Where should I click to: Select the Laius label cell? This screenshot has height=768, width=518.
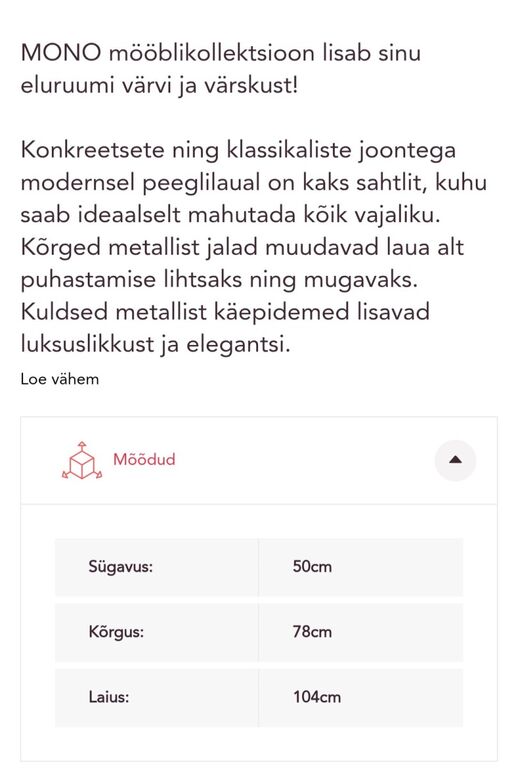[x=156, y=697]
